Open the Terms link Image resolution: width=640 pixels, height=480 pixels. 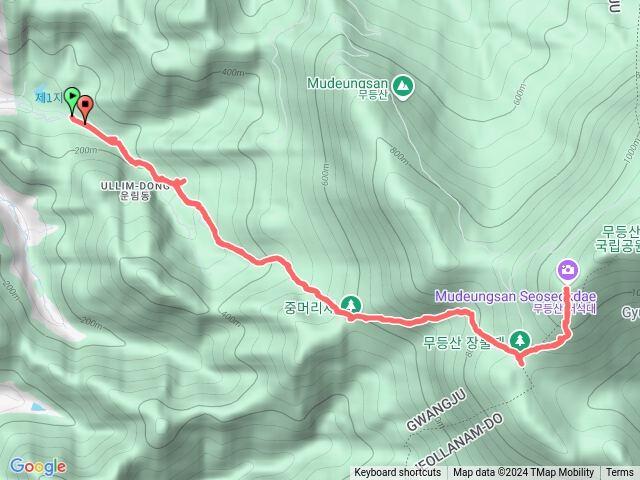coord(620,473)
